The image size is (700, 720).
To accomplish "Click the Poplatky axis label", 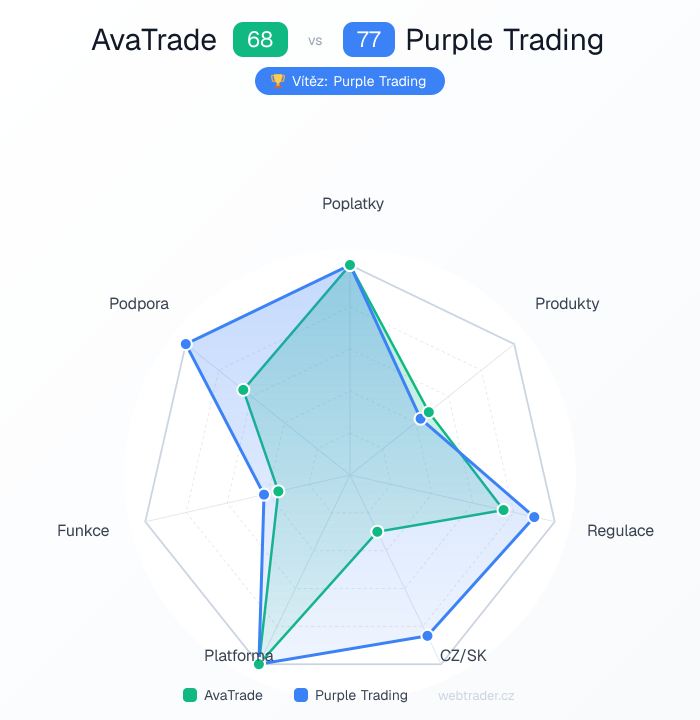I will point(353,204).
